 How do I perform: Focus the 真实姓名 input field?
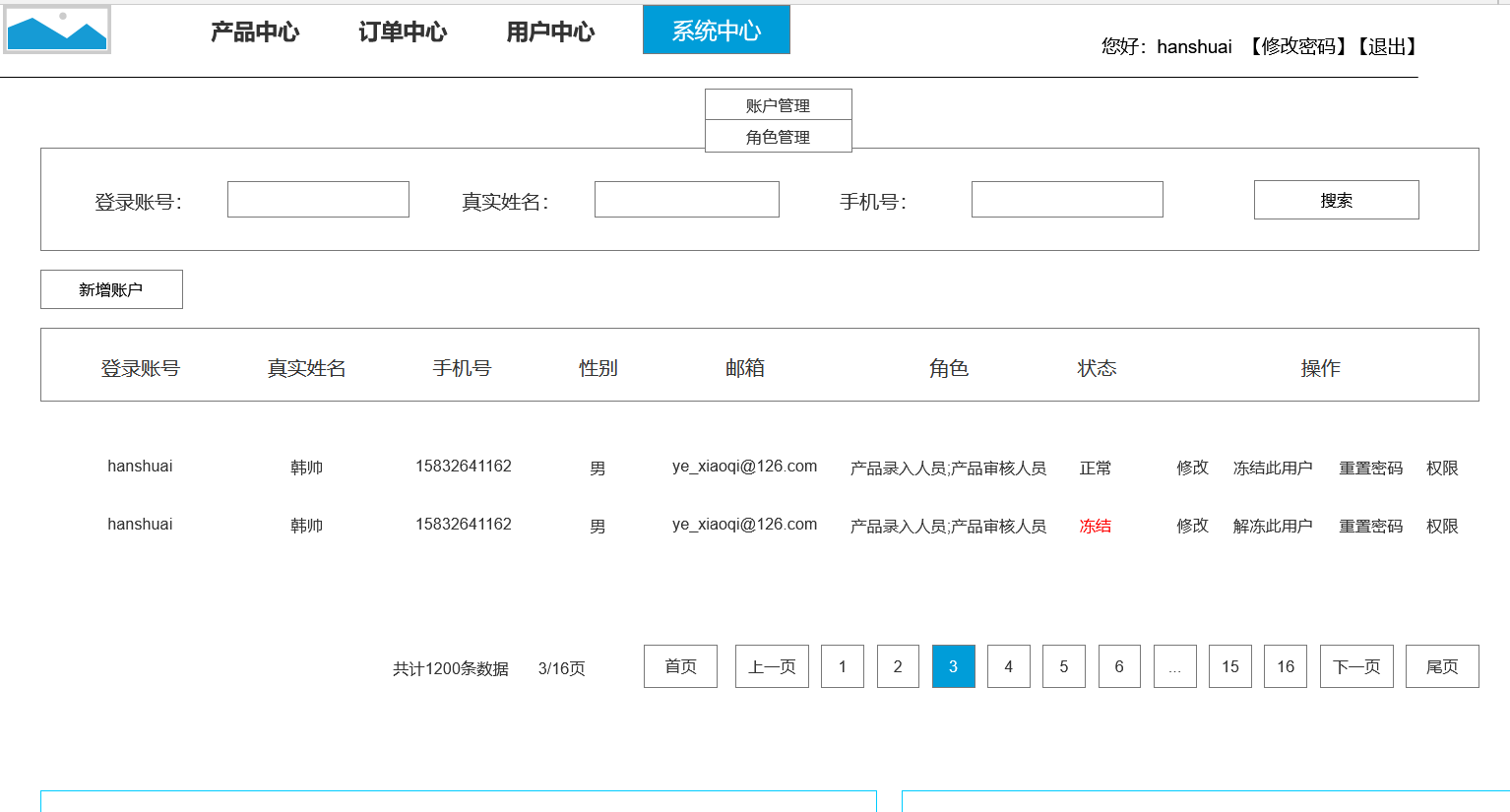tap(687, 199)
